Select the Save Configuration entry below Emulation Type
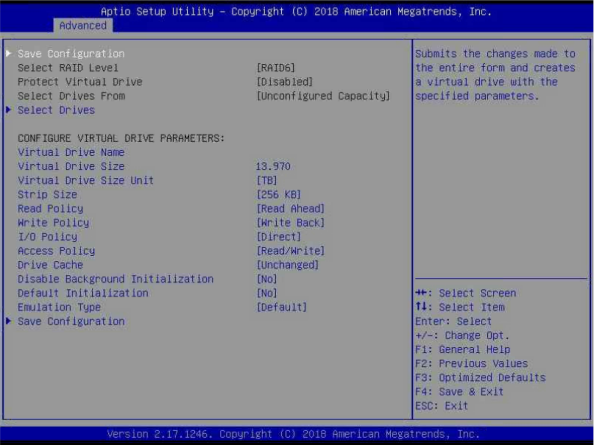 click(71, 322)
